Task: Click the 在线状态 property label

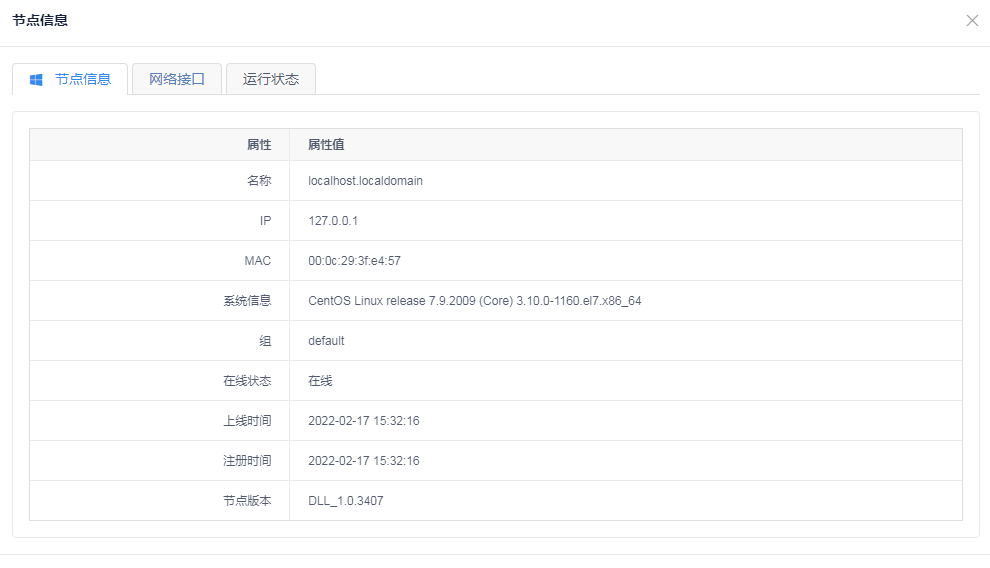Action: pyautogui.click(x=247, y=381)
